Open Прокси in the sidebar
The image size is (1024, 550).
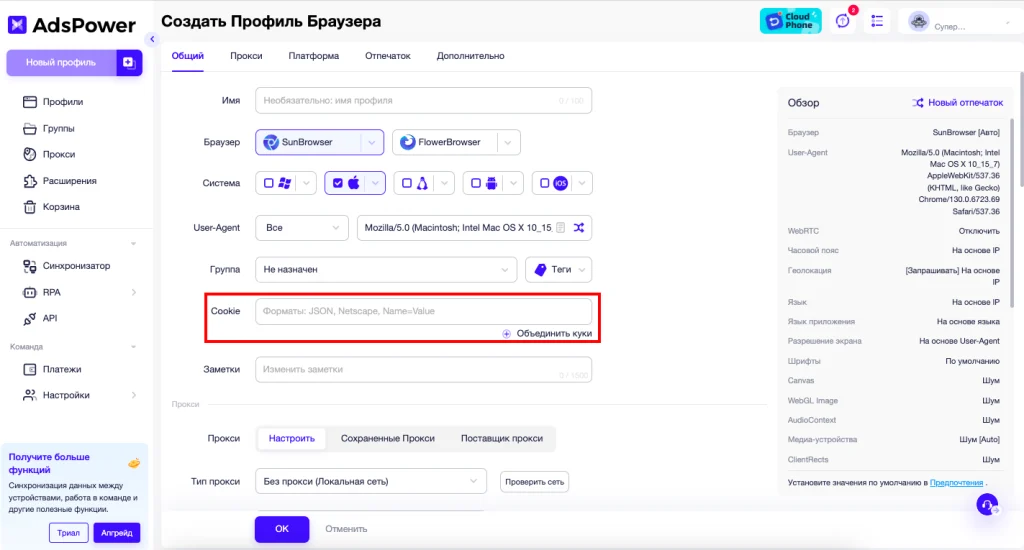[x=59, y=155]
